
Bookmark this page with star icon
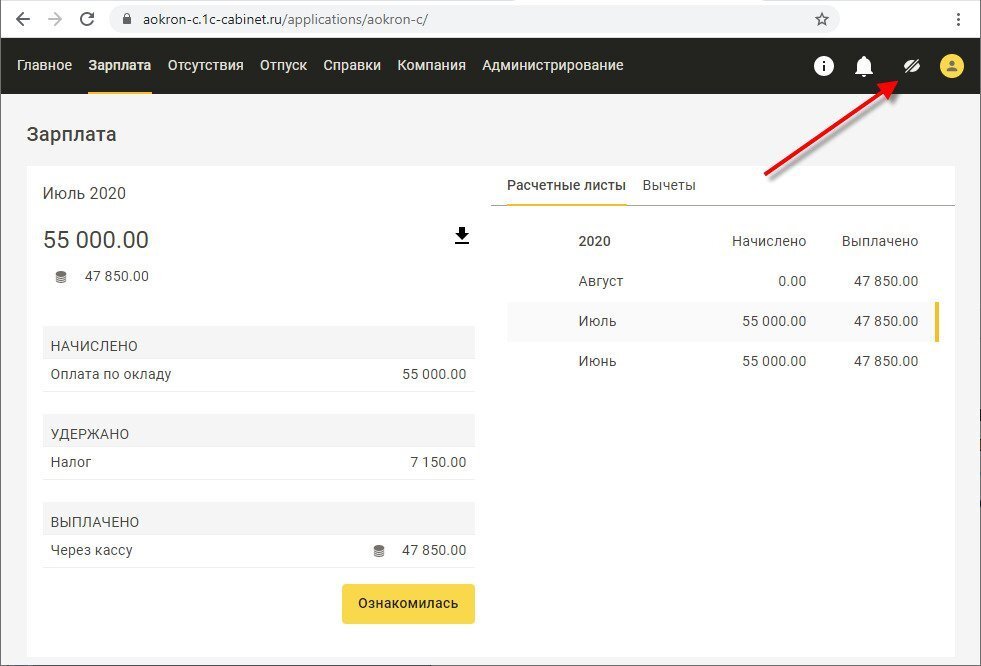[x=821, y=19]
